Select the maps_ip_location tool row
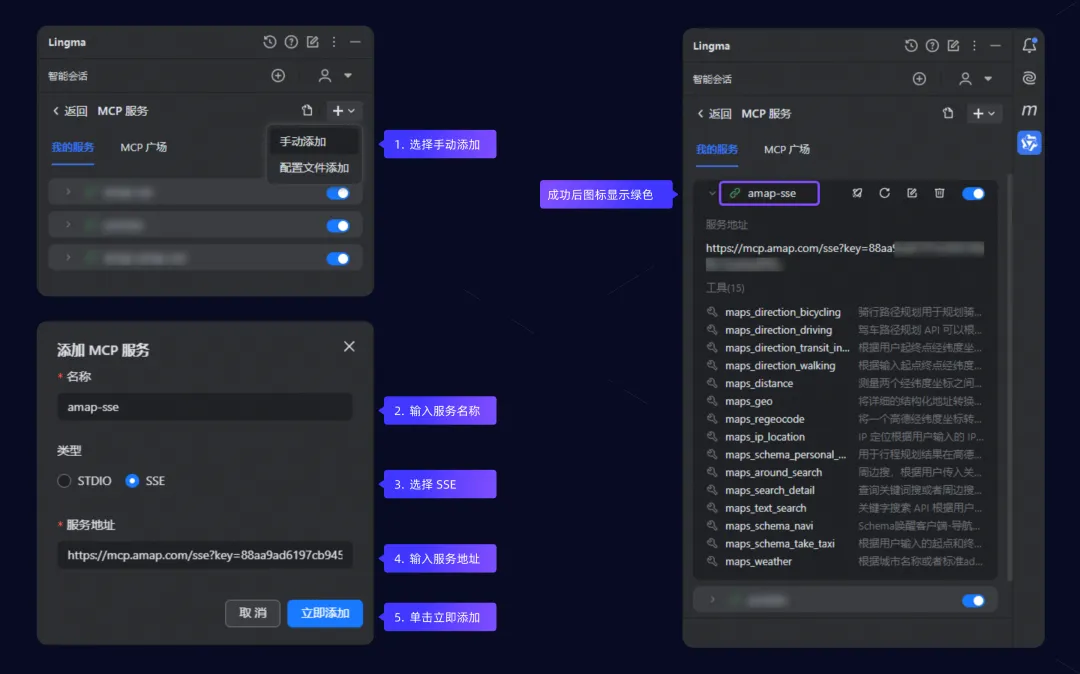The height and width of the screenshot is (674, 1080). 844,436
